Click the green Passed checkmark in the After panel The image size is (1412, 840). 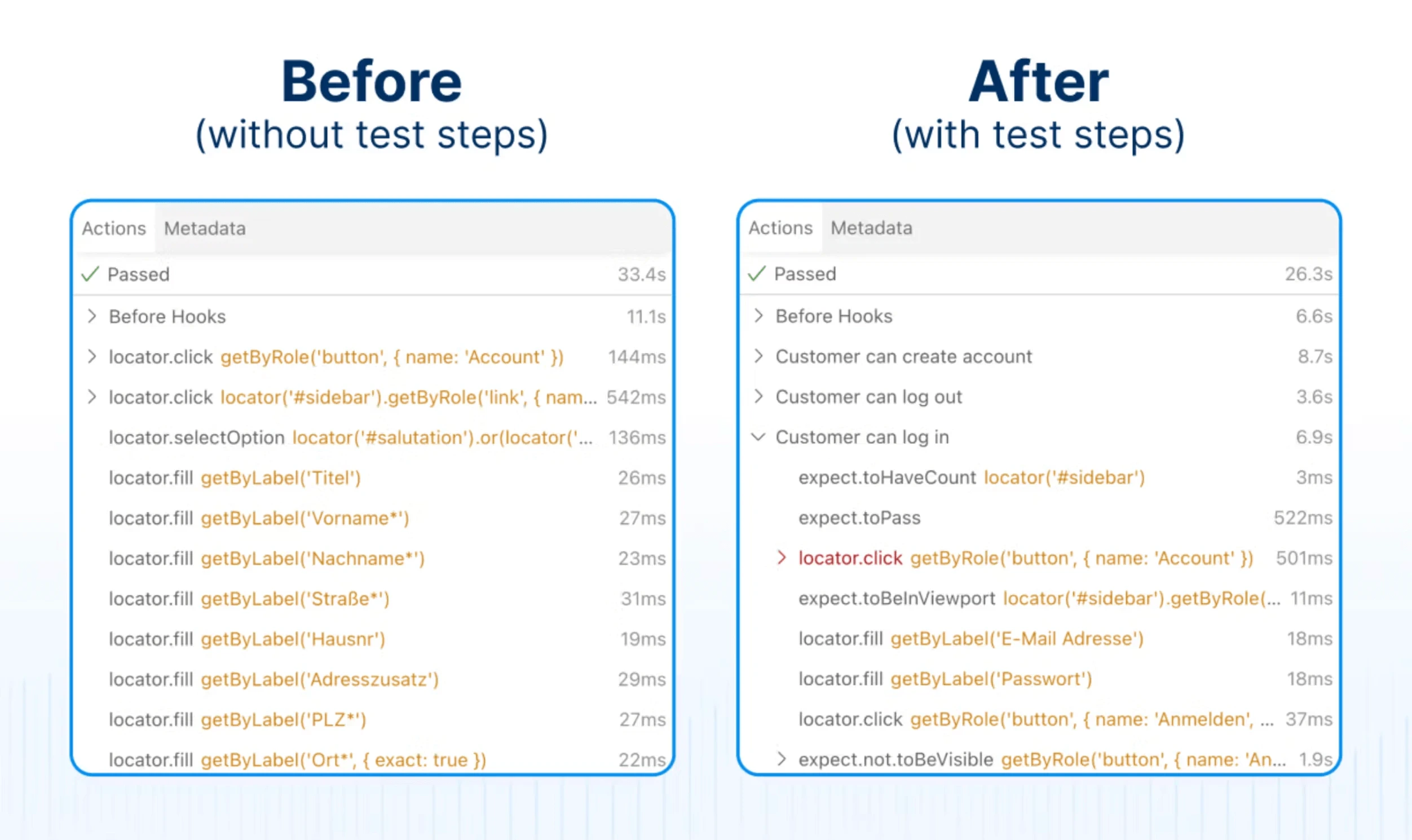(x=756, y=274)
